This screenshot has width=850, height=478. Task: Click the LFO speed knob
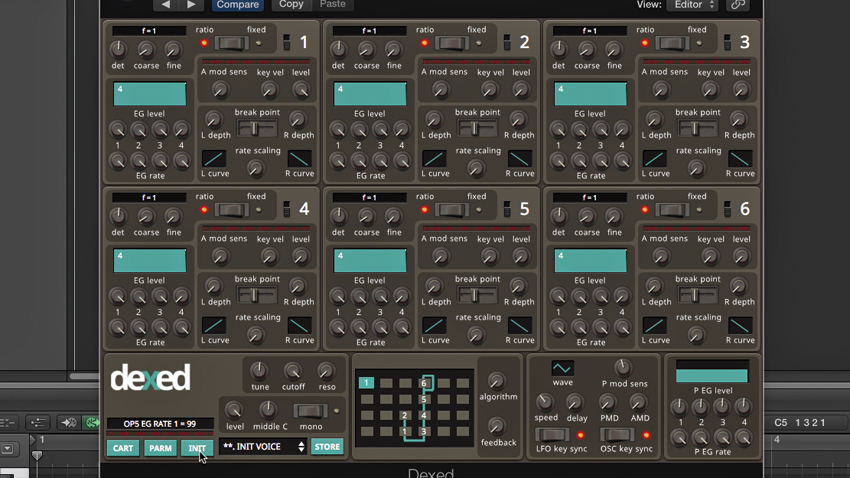click(x=545, y=402)
